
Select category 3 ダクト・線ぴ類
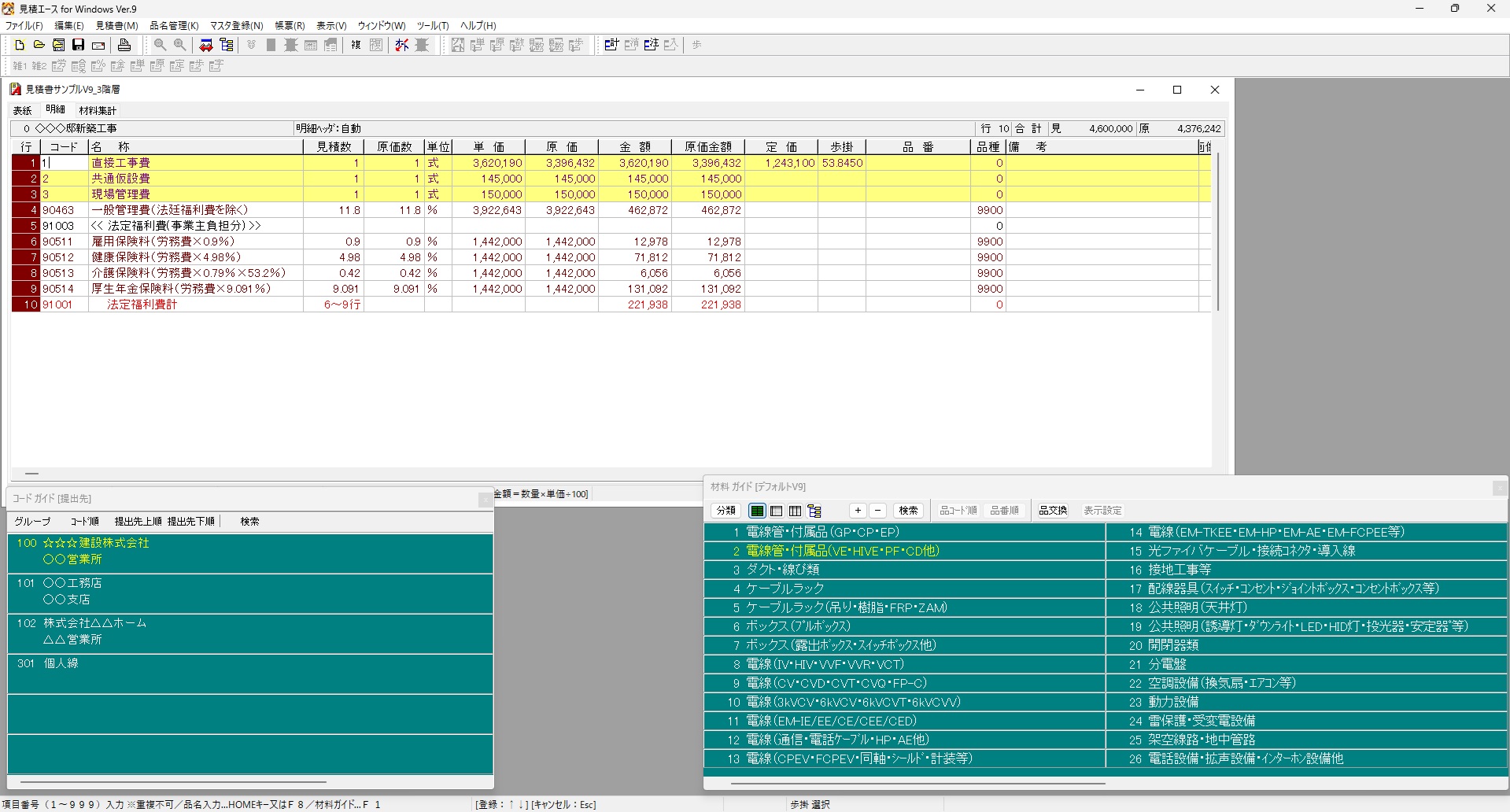pos(905,570)
